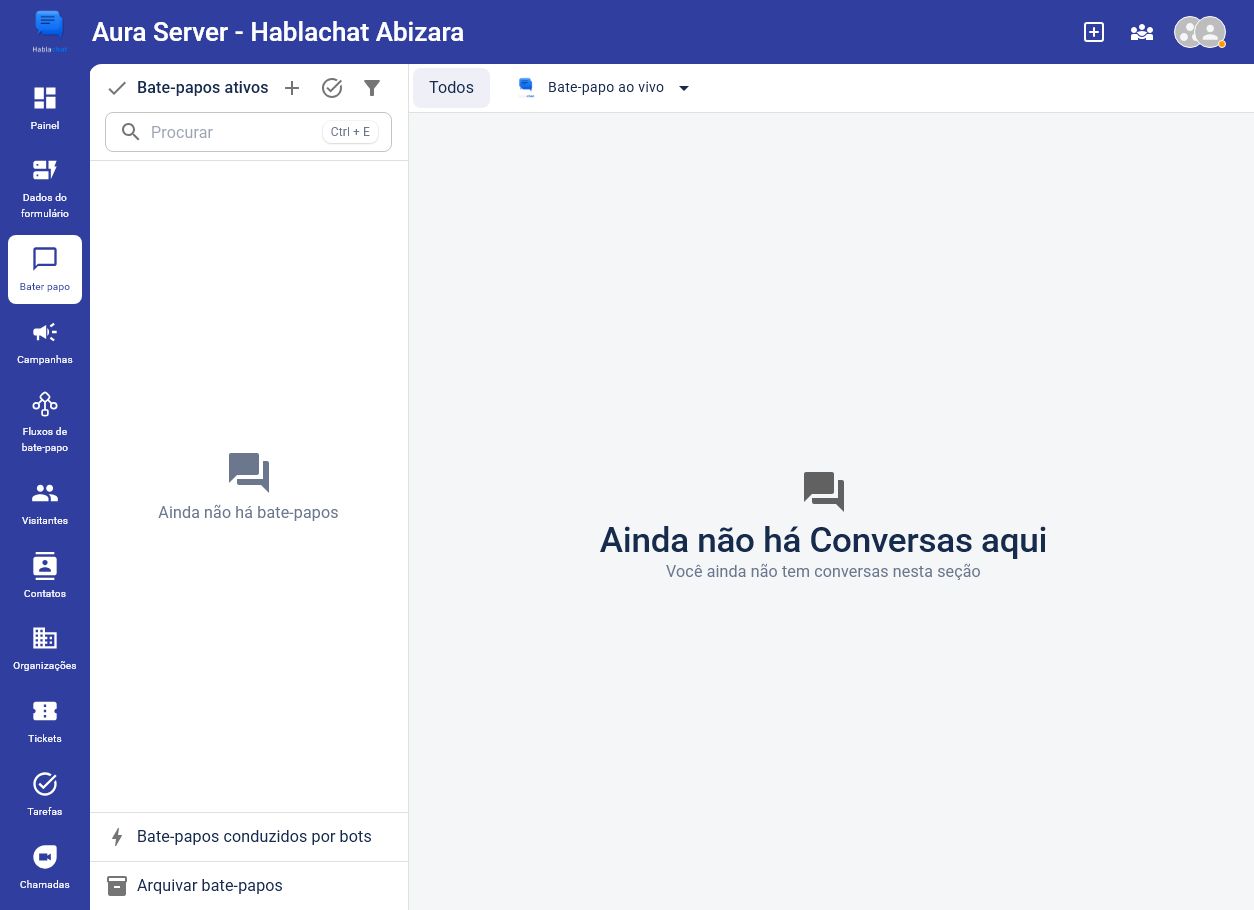Open Contatos in the sidebar

45,576
